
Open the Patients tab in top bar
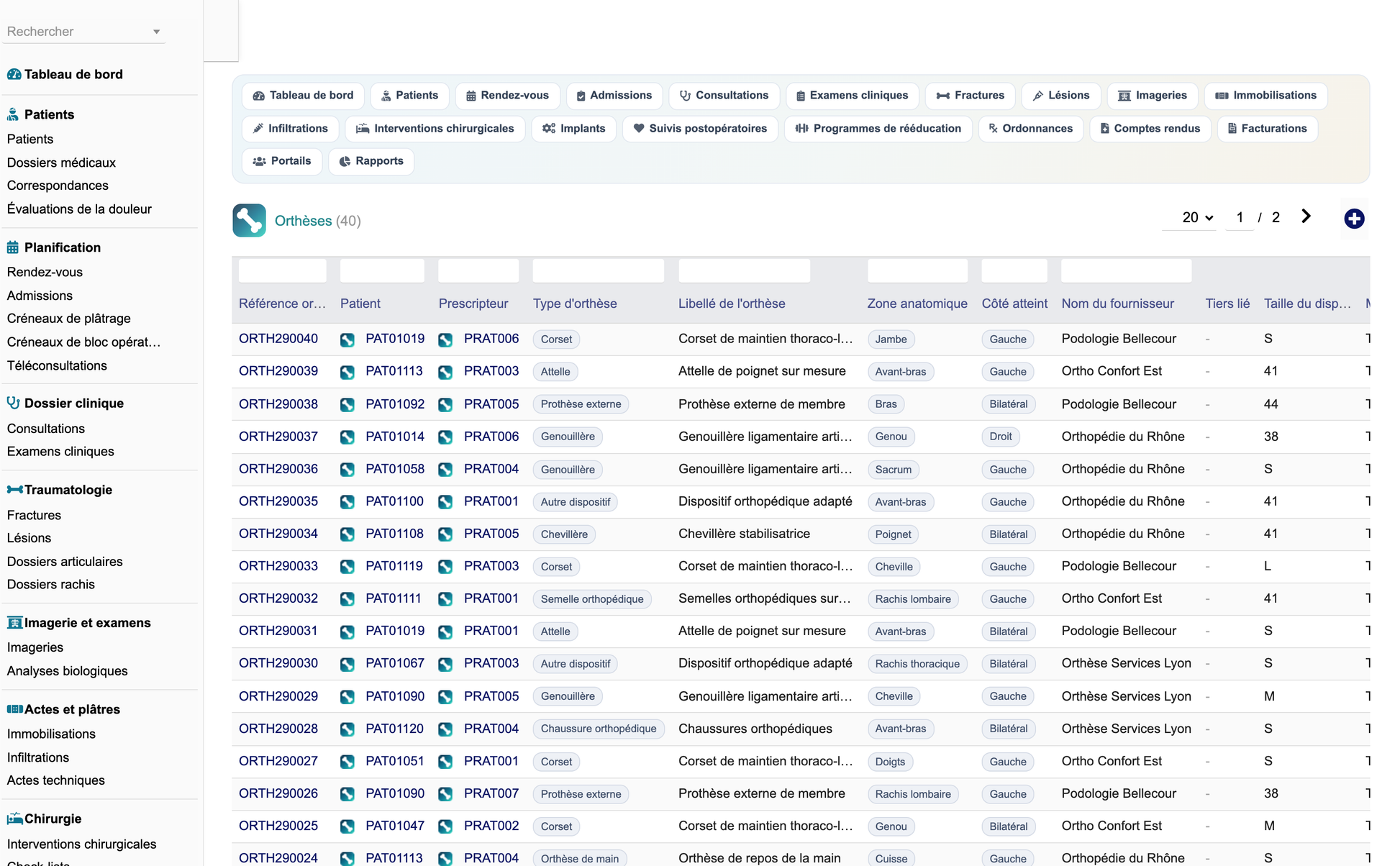point(409,96)
